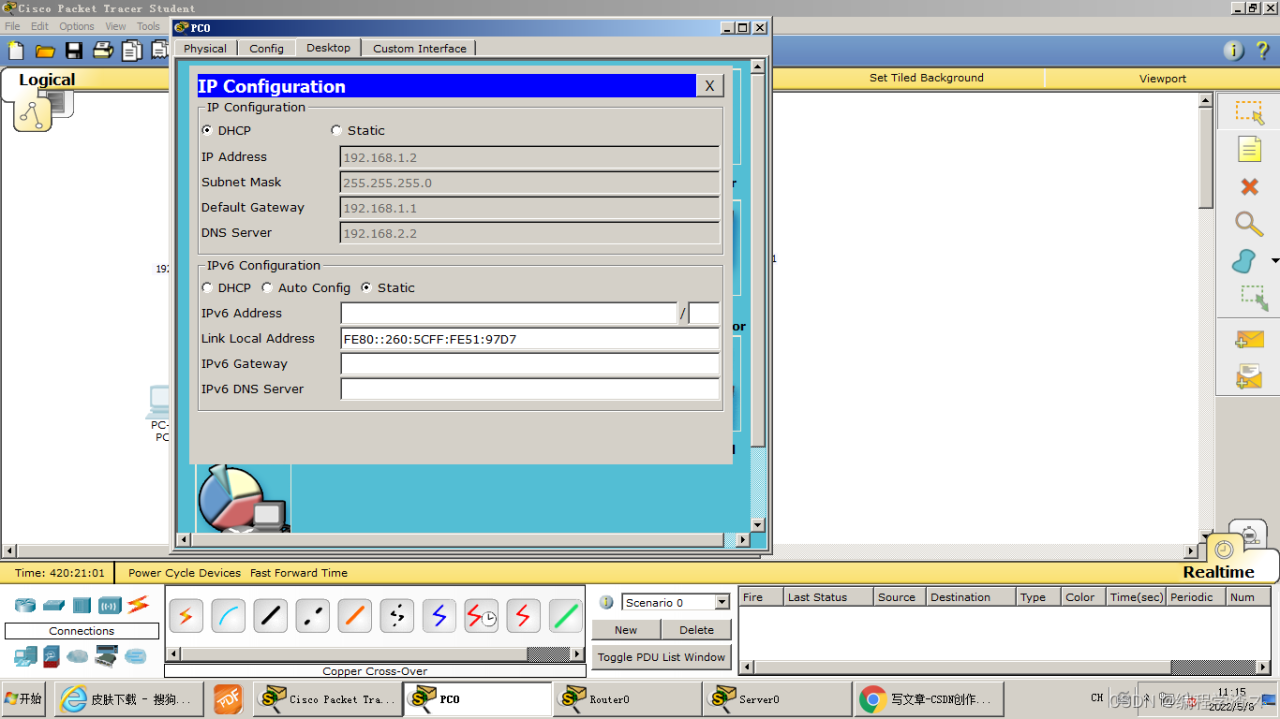Select the Inspect magnifier tool
Viewport: 1280px width, 719px height.
coord(1249,224)
